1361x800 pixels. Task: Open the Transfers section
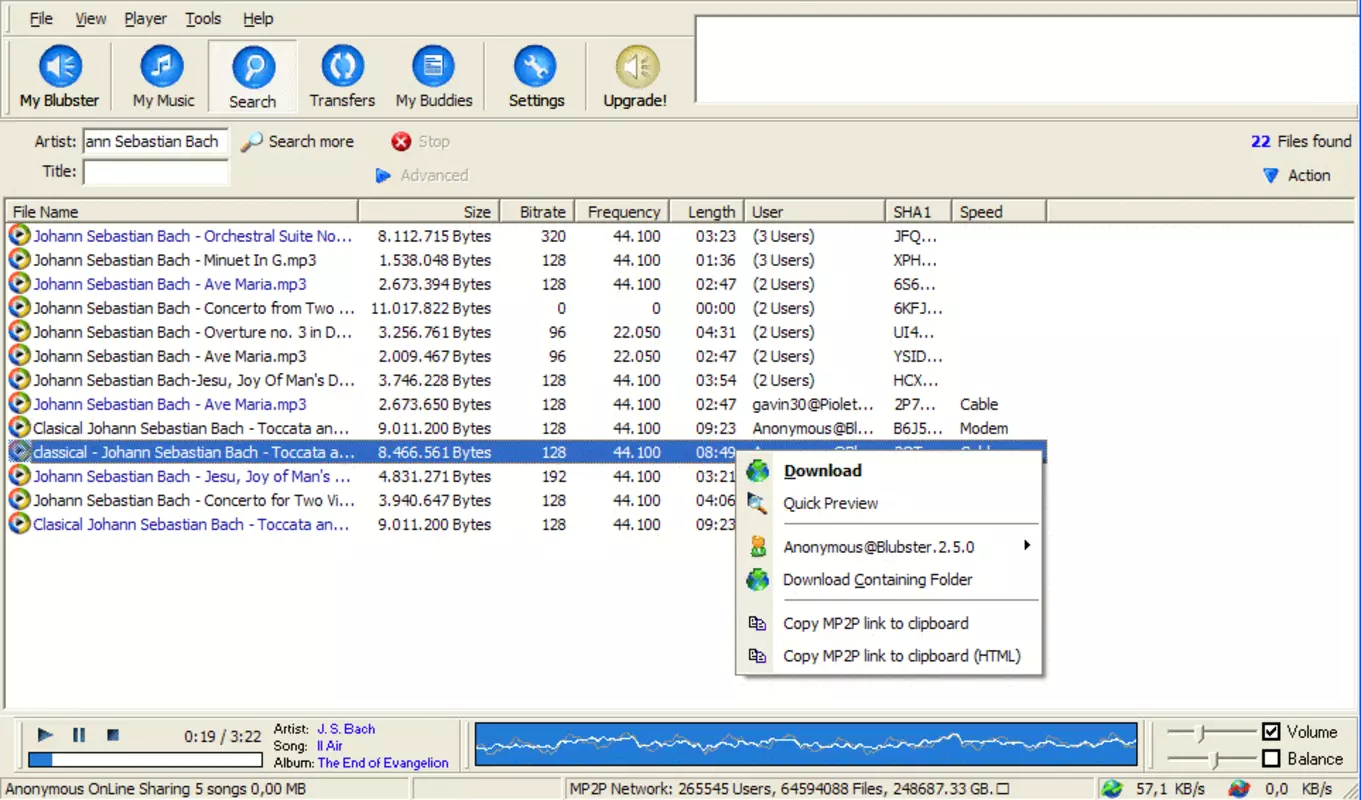[x=342, y=77]
